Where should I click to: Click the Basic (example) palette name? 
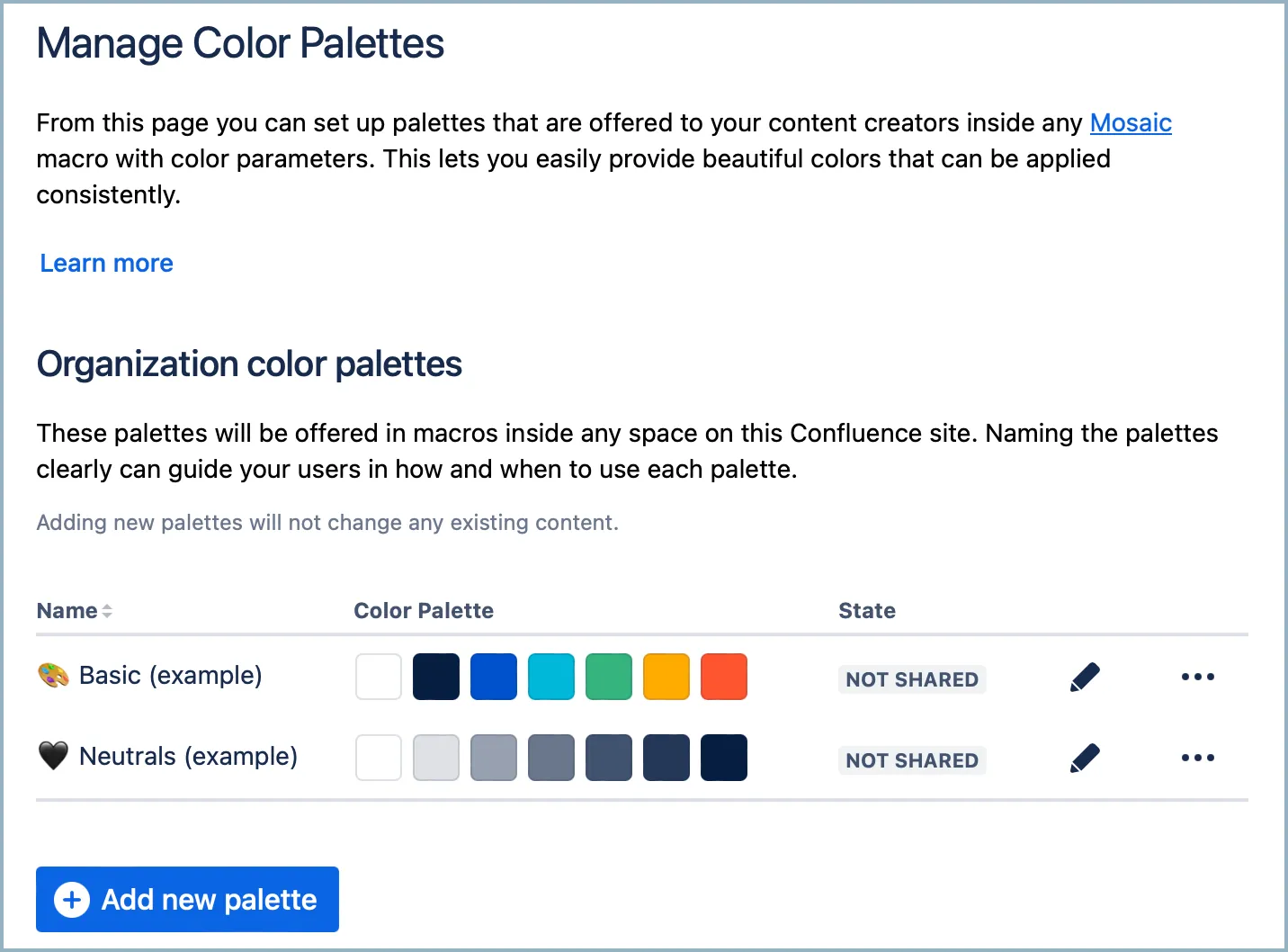tap(171, 675)
